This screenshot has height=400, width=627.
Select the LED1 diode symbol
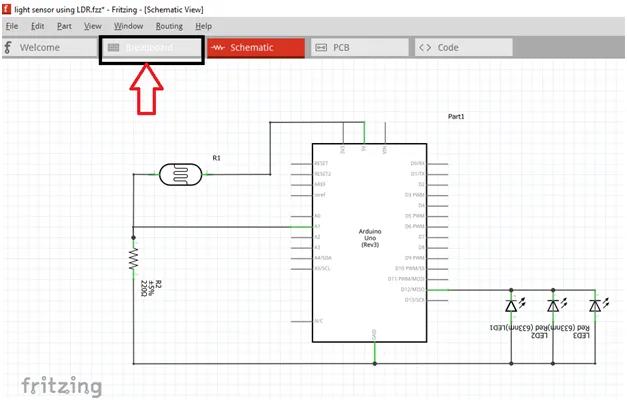511,306
